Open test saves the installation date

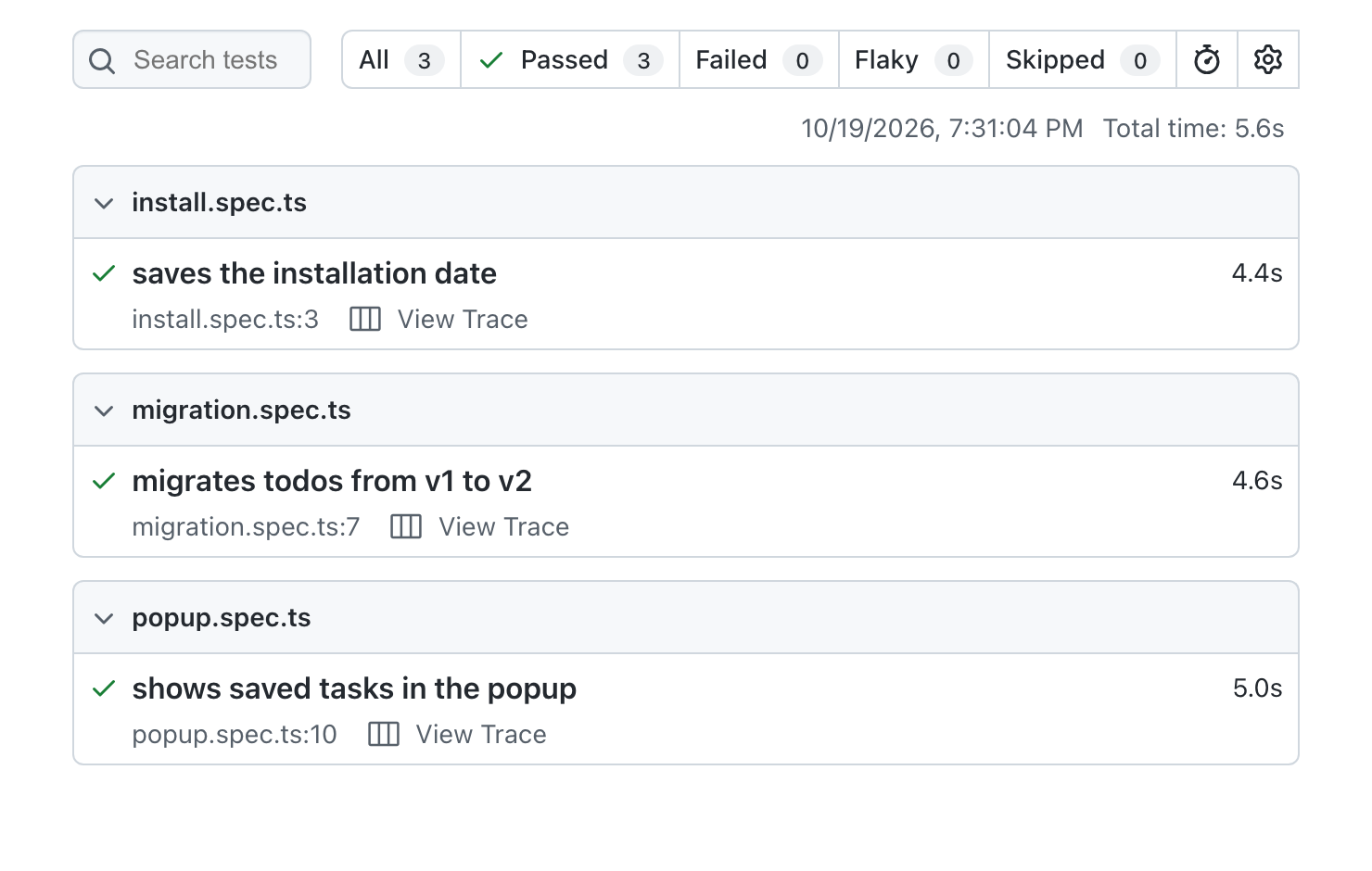pyautogui.click(x=314, y=273)
